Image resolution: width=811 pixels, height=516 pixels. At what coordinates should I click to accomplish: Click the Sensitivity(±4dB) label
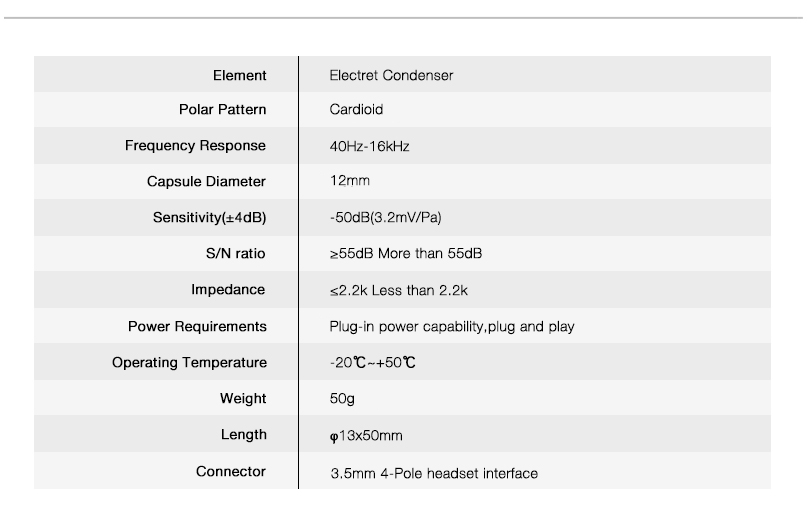coord(209,218)
